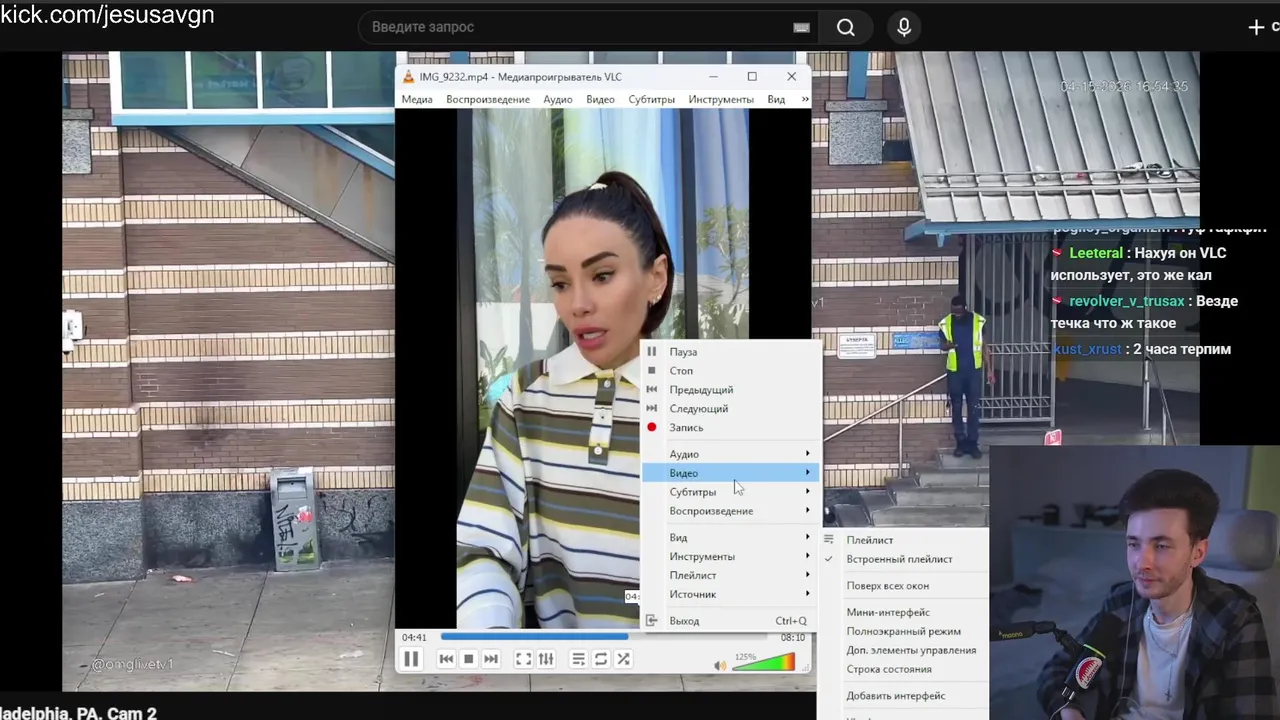Click the pause button in VLC controls
1280x720 pixels.
[x=411, y=659]
